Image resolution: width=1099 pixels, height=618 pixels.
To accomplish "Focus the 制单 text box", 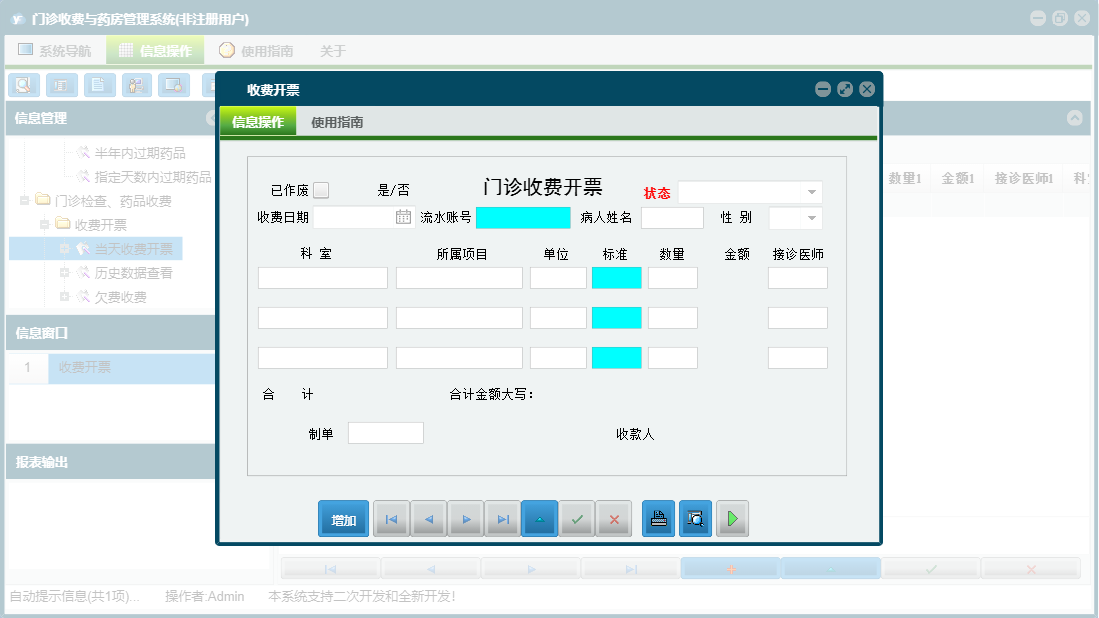I will (385, 433).
